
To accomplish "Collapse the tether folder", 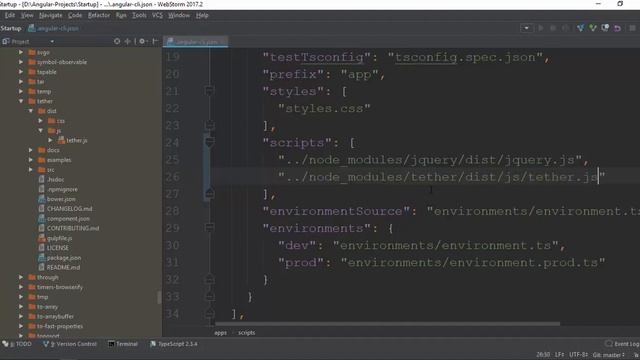I will 21,101.
